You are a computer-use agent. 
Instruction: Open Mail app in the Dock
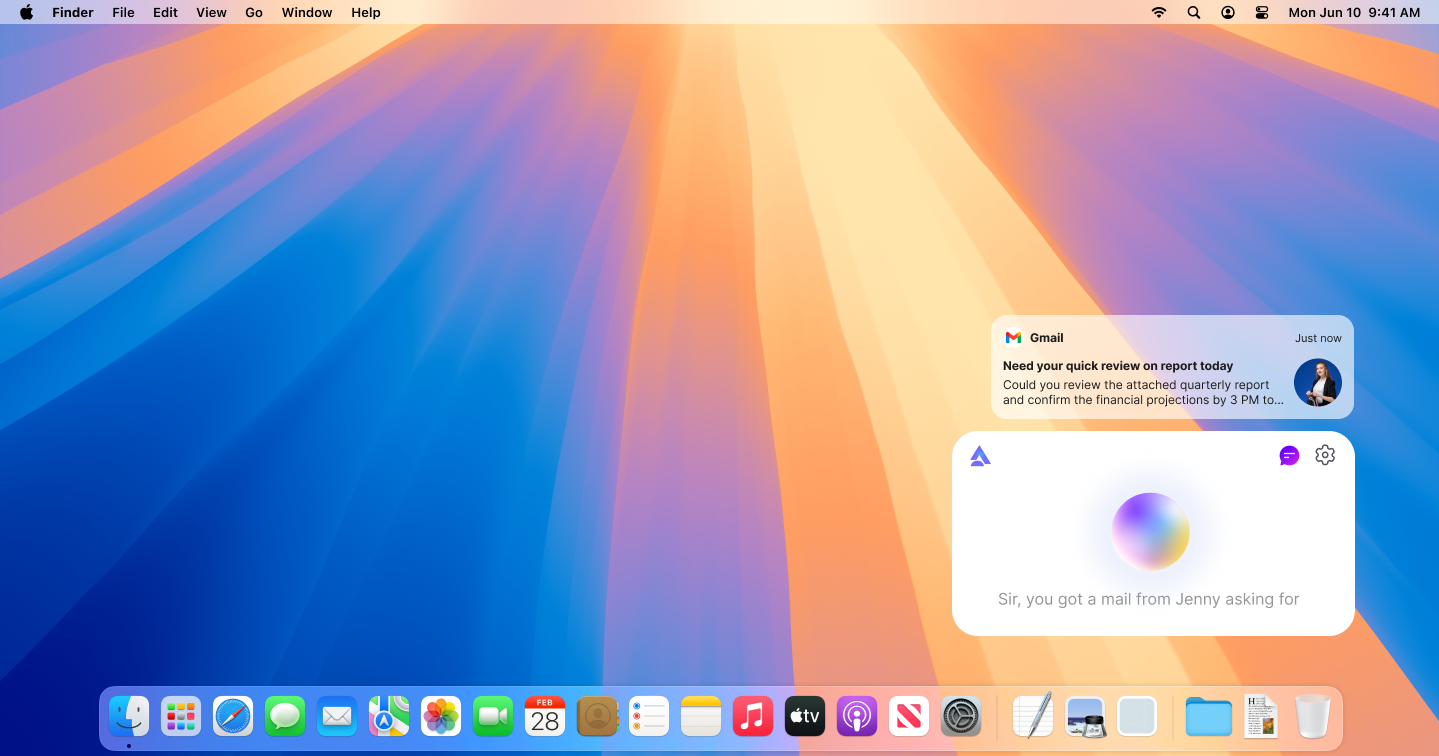337,716
